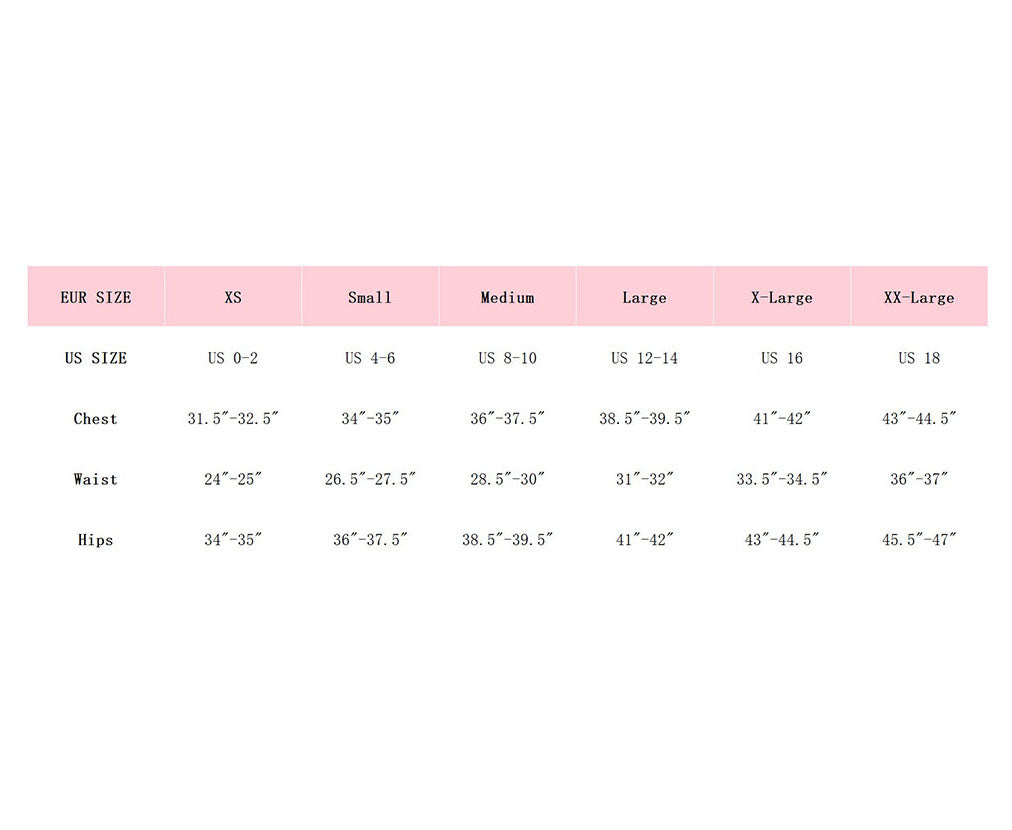
Task: Select the X-Large column header
Action: (x=782, y=297)
